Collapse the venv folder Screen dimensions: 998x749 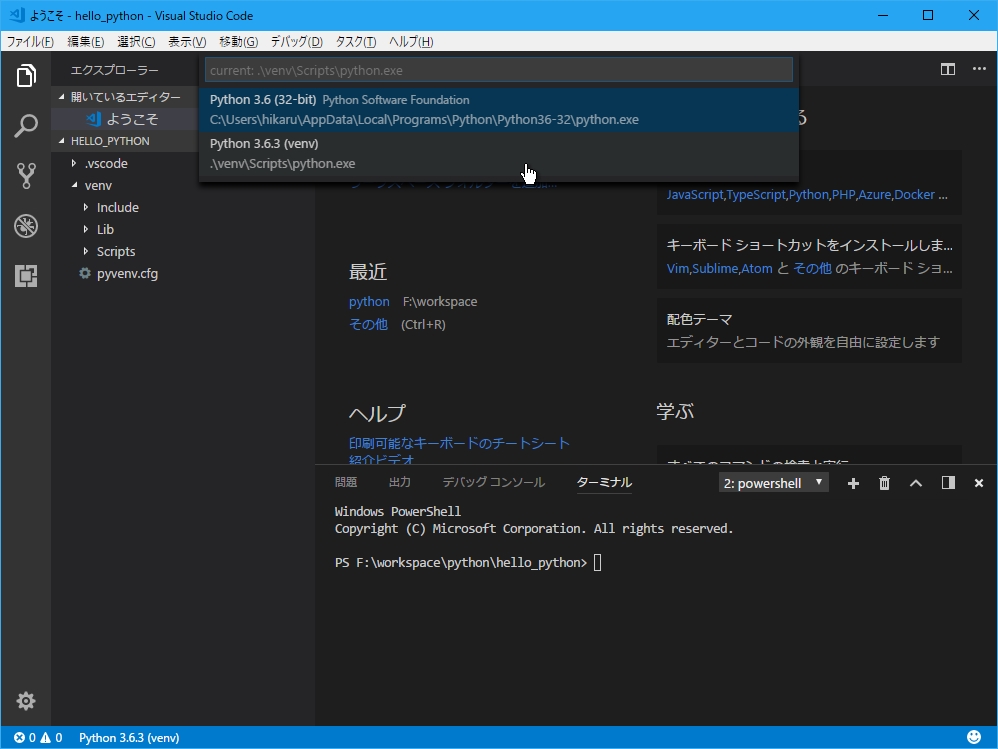74,185
